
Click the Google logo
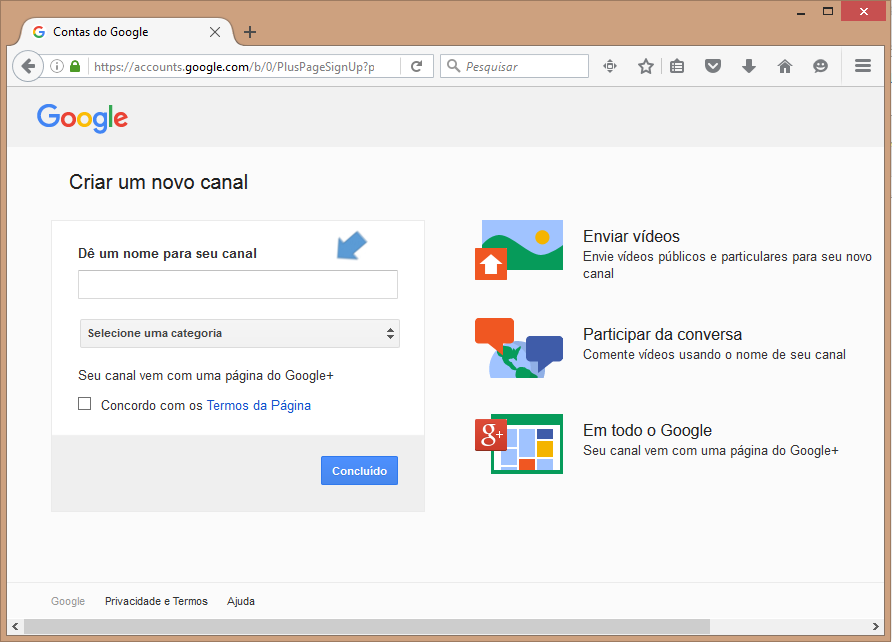tap(82, 118)
